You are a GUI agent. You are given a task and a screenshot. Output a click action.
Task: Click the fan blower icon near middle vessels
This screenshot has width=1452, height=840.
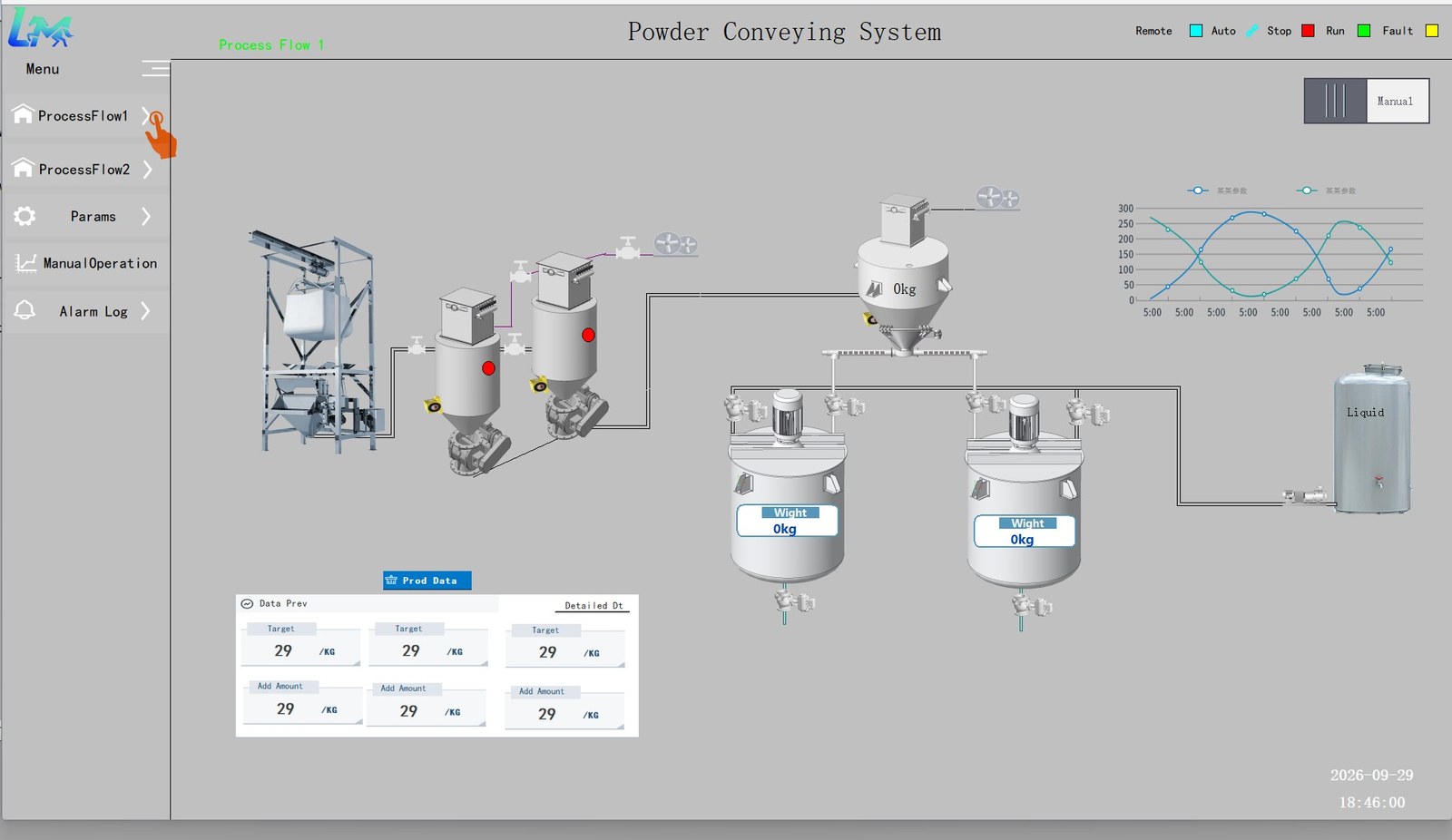tap(676, 244)
